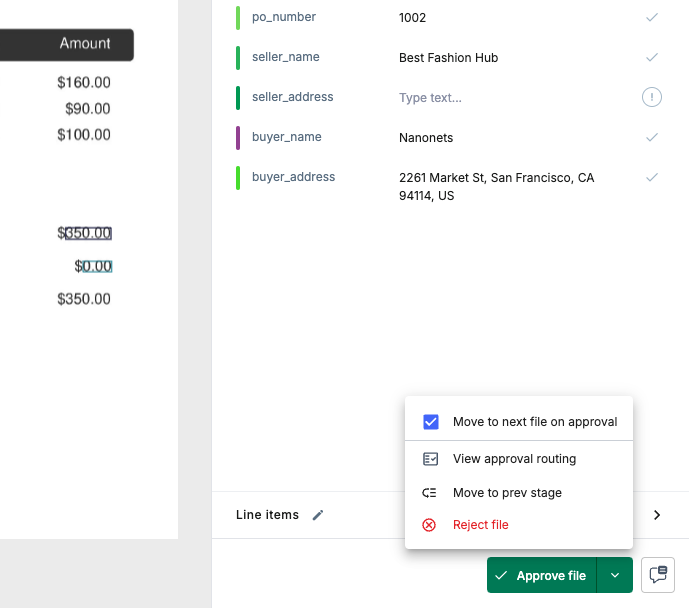
Task: Click the warning icon beside seller_address
Action: click(x=652, y=97)
